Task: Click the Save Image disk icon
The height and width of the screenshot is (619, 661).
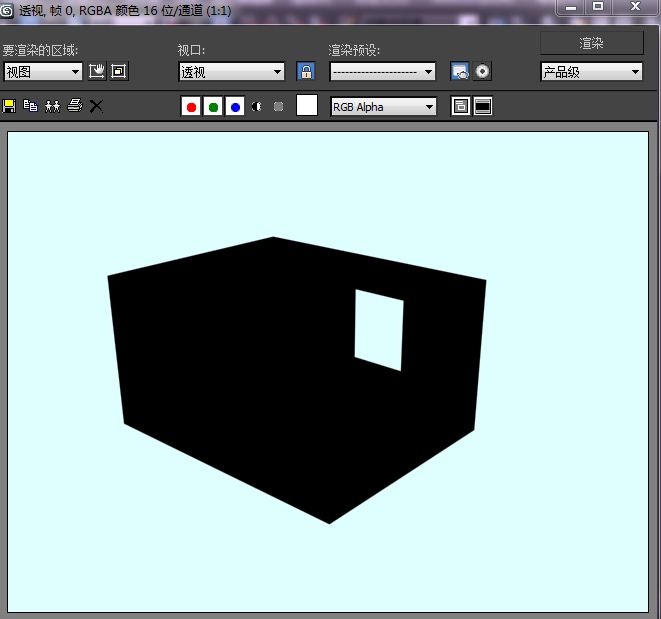Action: (9, 106)
